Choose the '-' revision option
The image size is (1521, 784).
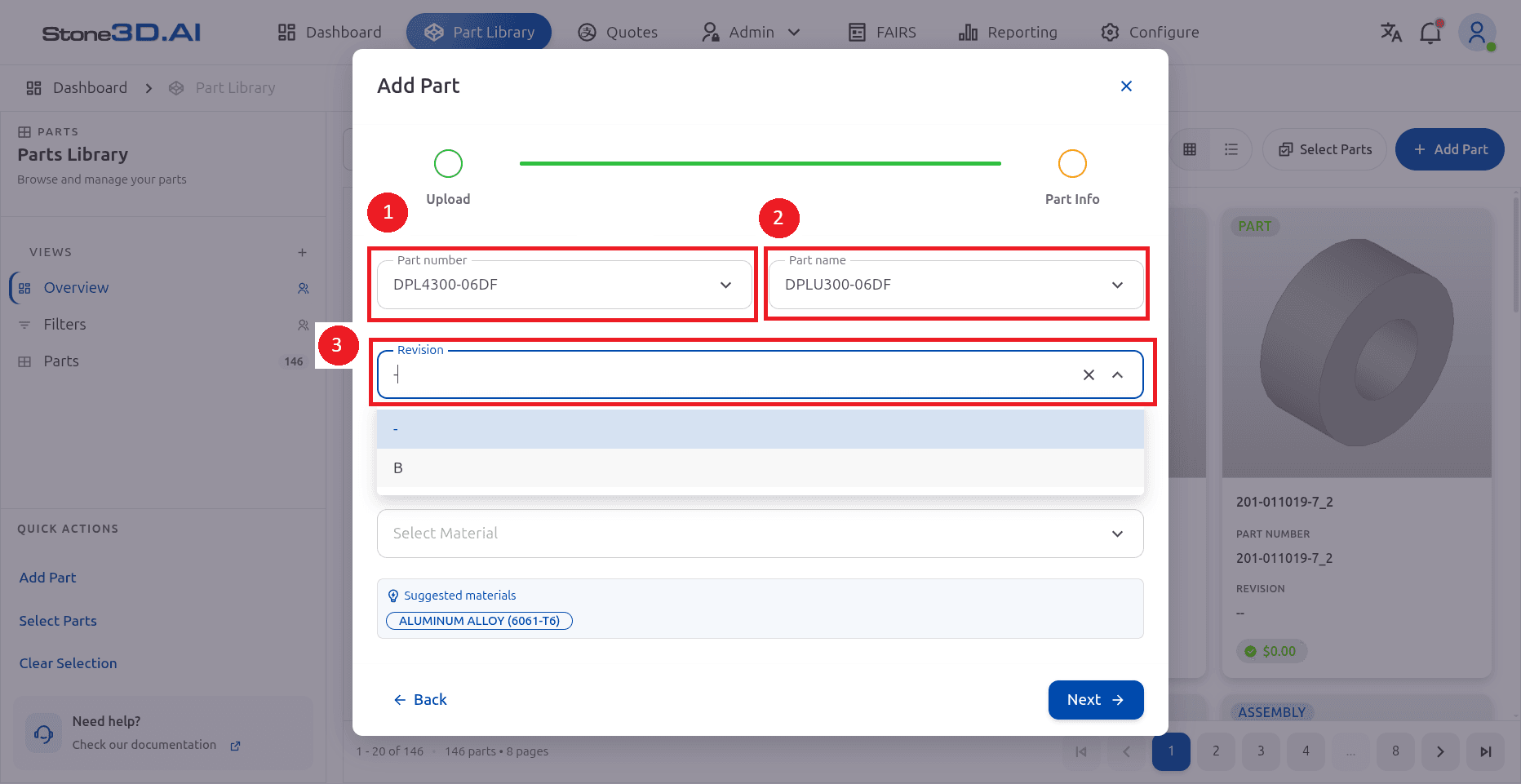click(760, 429)
